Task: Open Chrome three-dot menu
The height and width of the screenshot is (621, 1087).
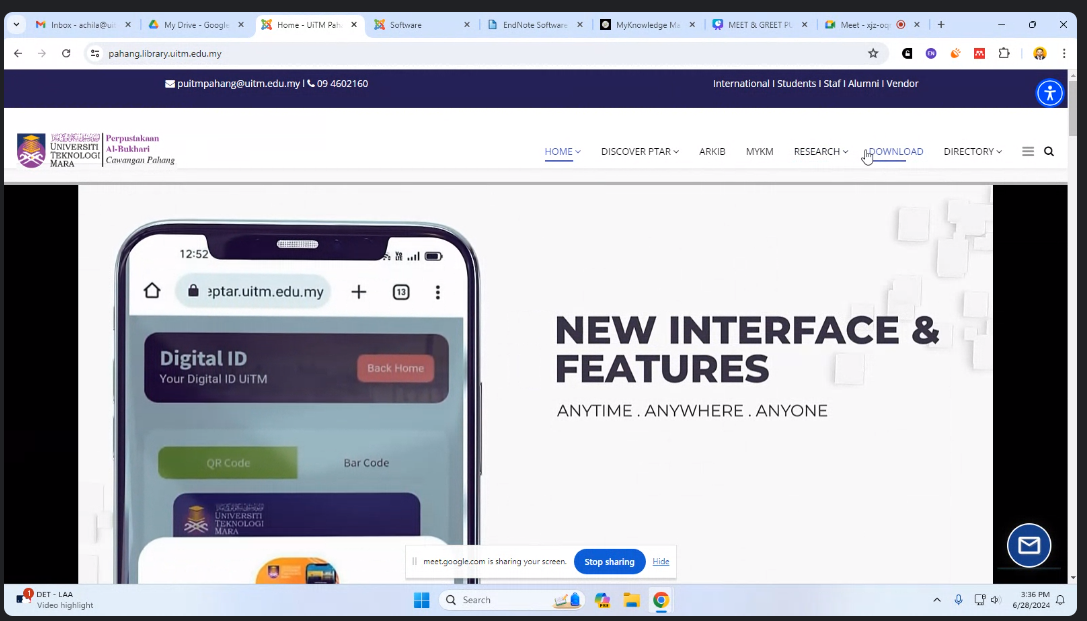Action: pos(1063,53)
